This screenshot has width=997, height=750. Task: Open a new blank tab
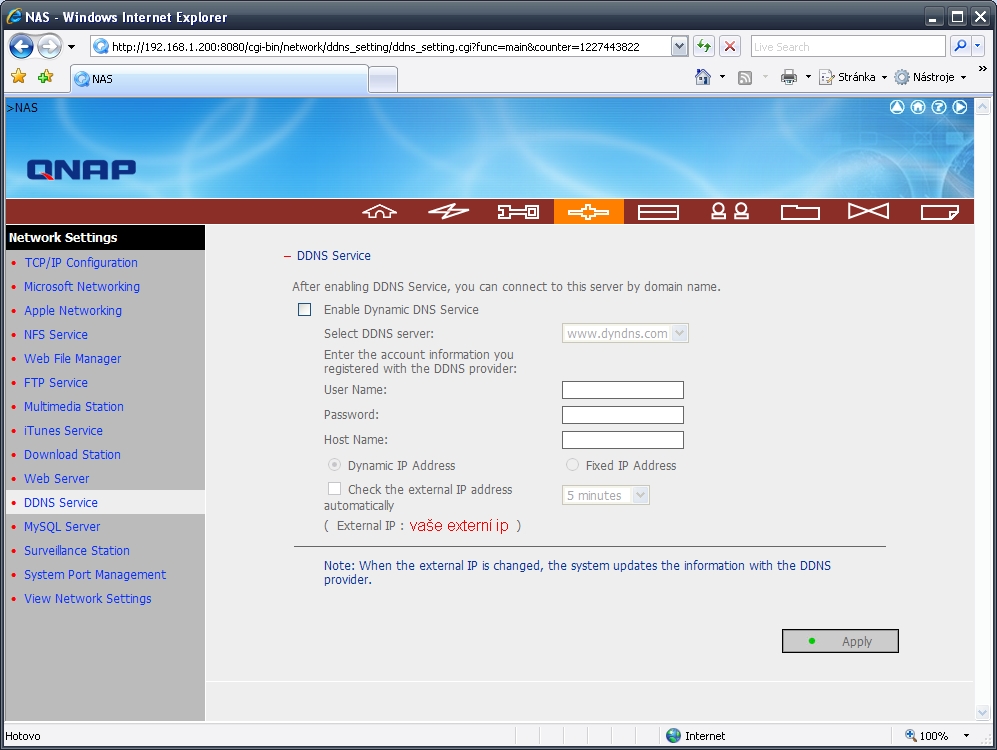383,80
